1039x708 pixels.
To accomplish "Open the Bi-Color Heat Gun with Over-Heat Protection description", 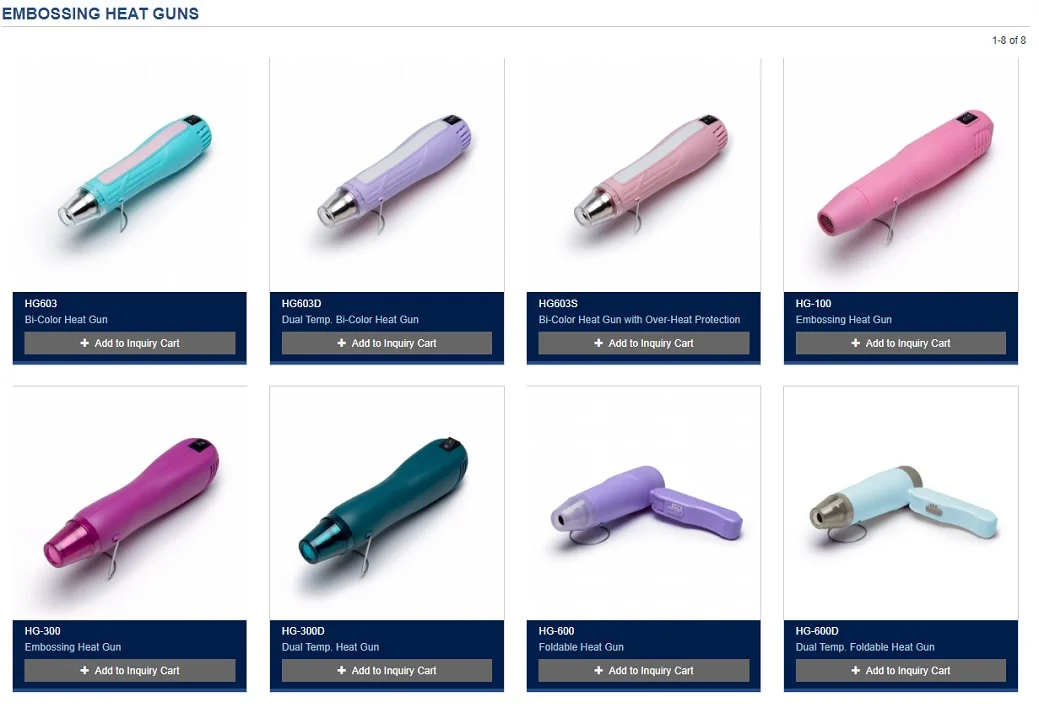I will (639, 320).
